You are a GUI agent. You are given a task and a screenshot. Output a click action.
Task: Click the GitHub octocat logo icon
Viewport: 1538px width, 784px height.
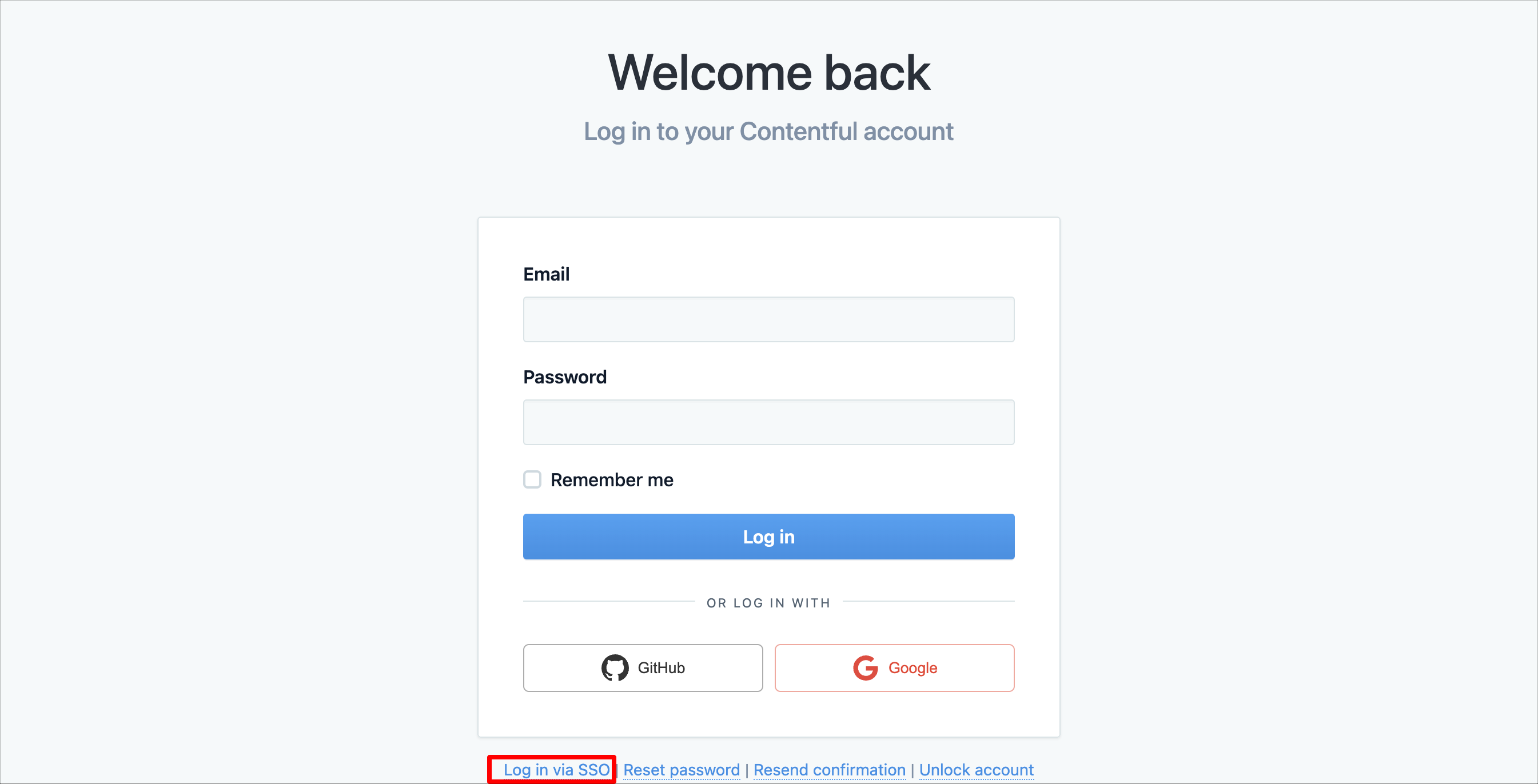[x=615, y=667]
